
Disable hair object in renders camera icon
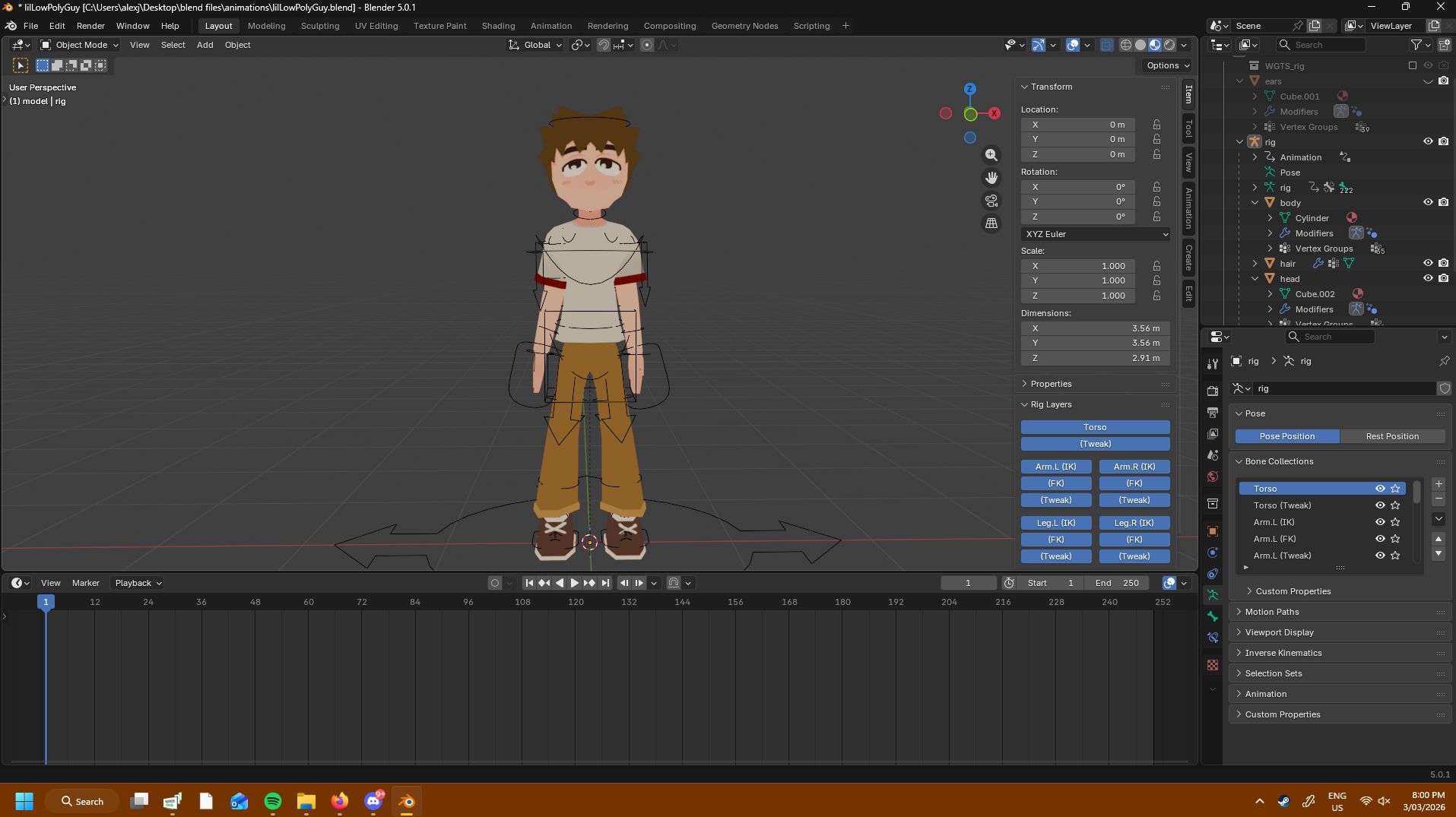pos(1443,264)
